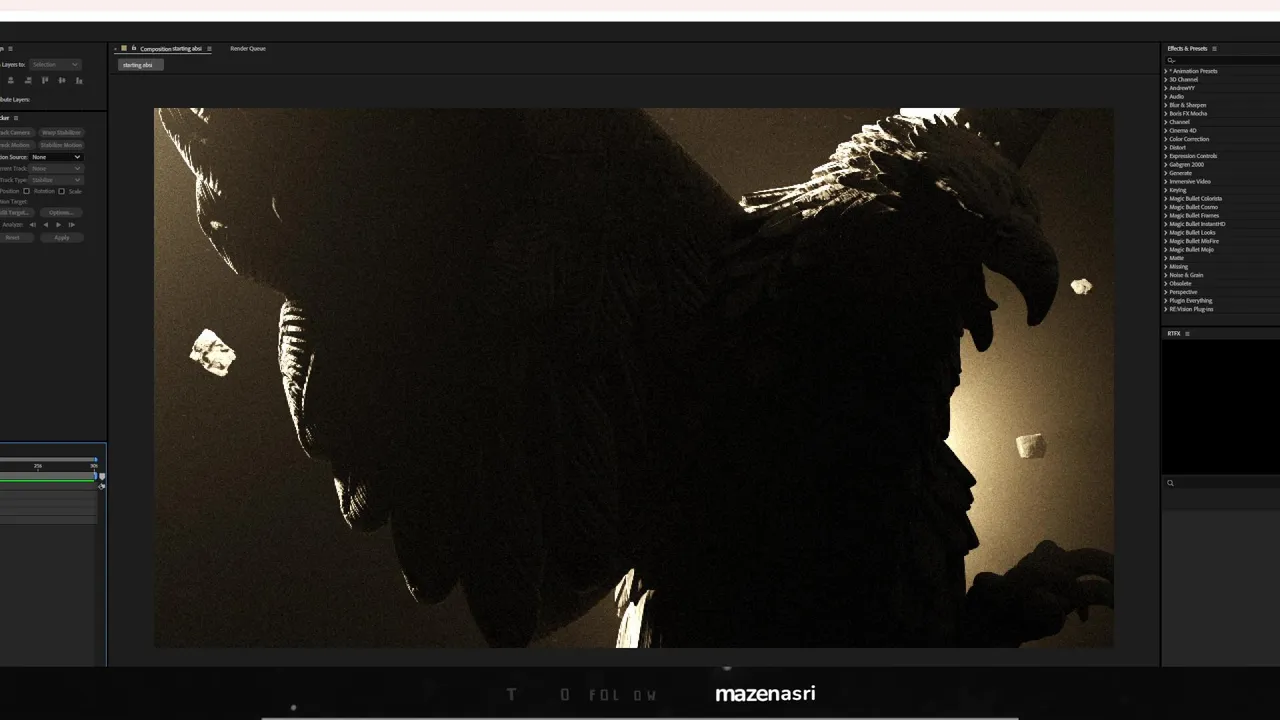Image resolution: width=1280 pixels, height=720 pixels.
Task: Enable the Scale checkbox in Tracker
Action: coord(61,191)
